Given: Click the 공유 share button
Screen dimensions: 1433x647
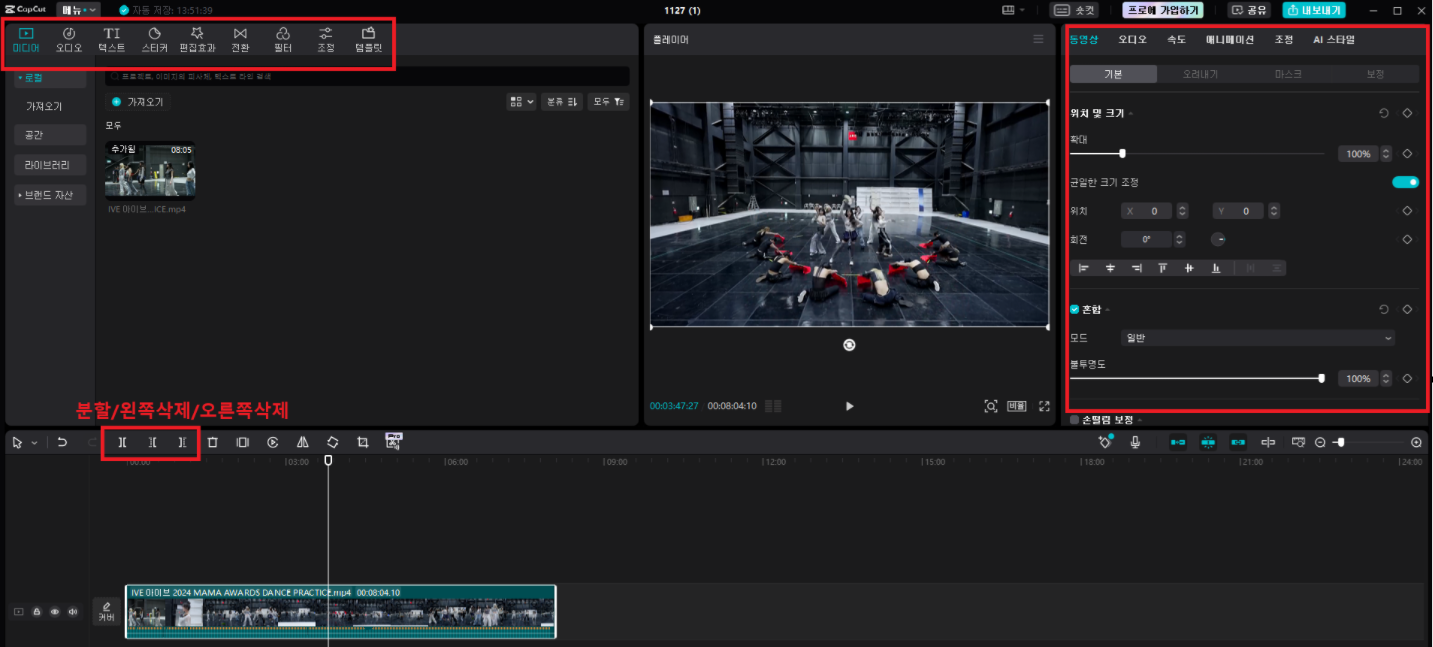Looking at the screenshot, I should (x=1249, y=10).
